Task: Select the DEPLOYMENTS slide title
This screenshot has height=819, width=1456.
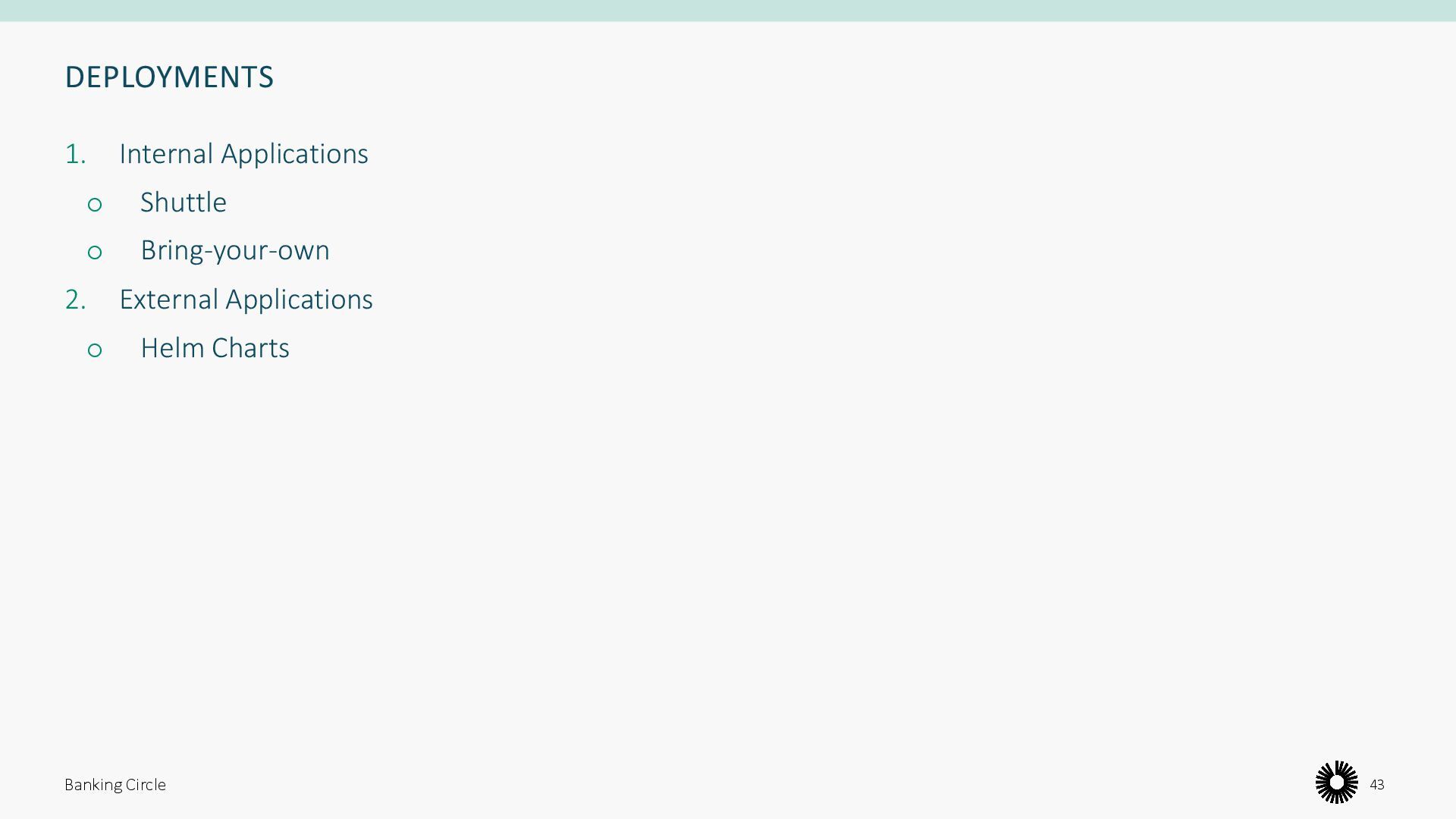Action: [x=169, y=77]
